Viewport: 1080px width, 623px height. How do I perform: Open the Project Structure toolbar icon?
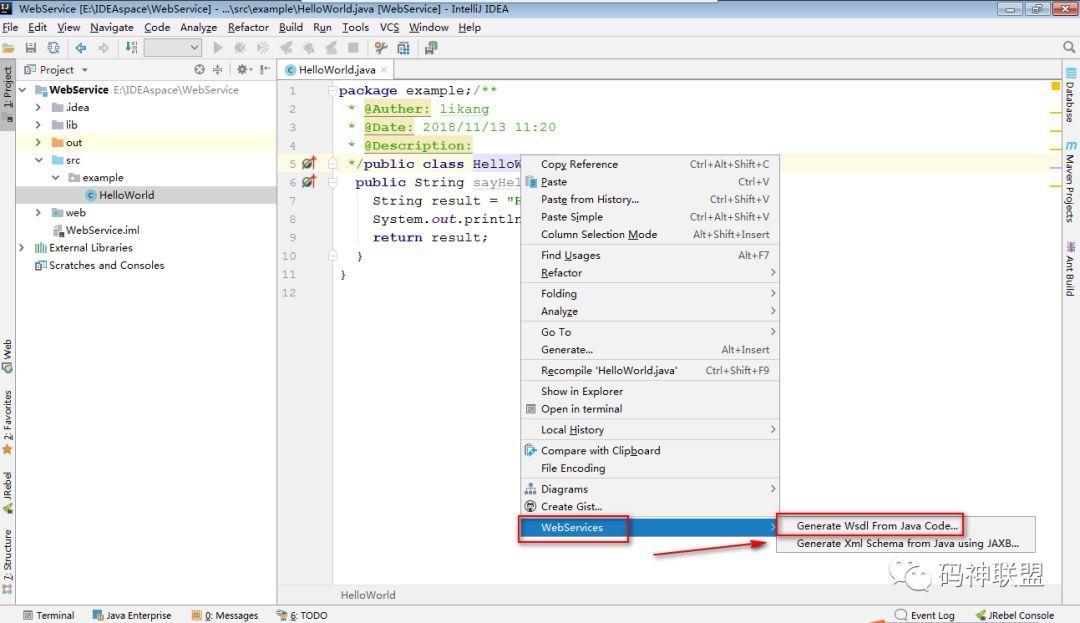[x=404, y=47]
